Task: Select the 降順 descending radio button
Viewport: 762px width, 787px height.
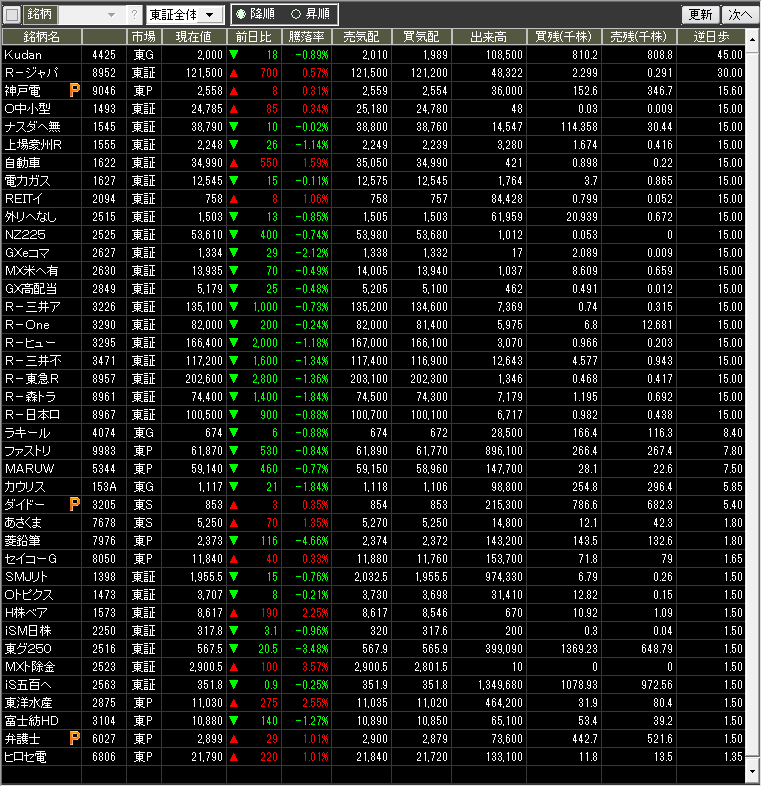Action: click(241, 15)
